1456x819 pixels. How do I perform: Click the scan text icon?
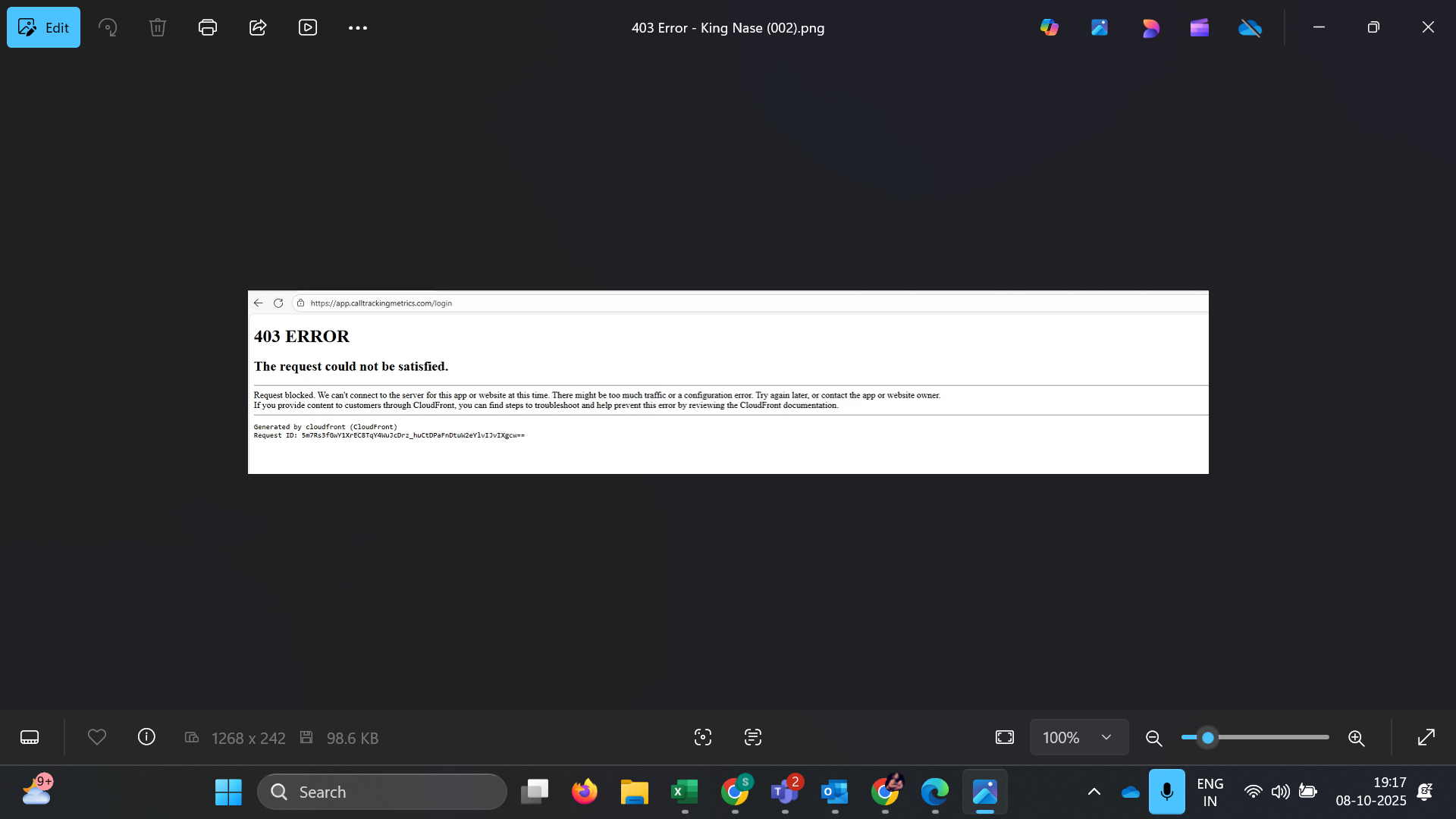[753, 737]
